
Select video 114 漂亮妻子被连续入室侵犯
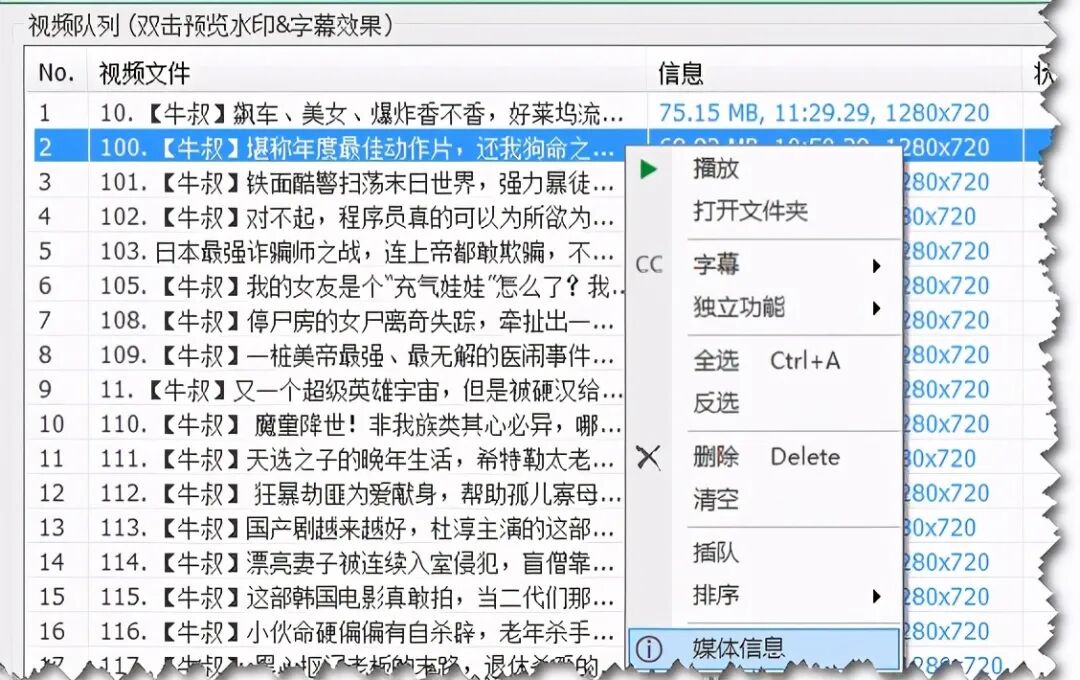357,563
